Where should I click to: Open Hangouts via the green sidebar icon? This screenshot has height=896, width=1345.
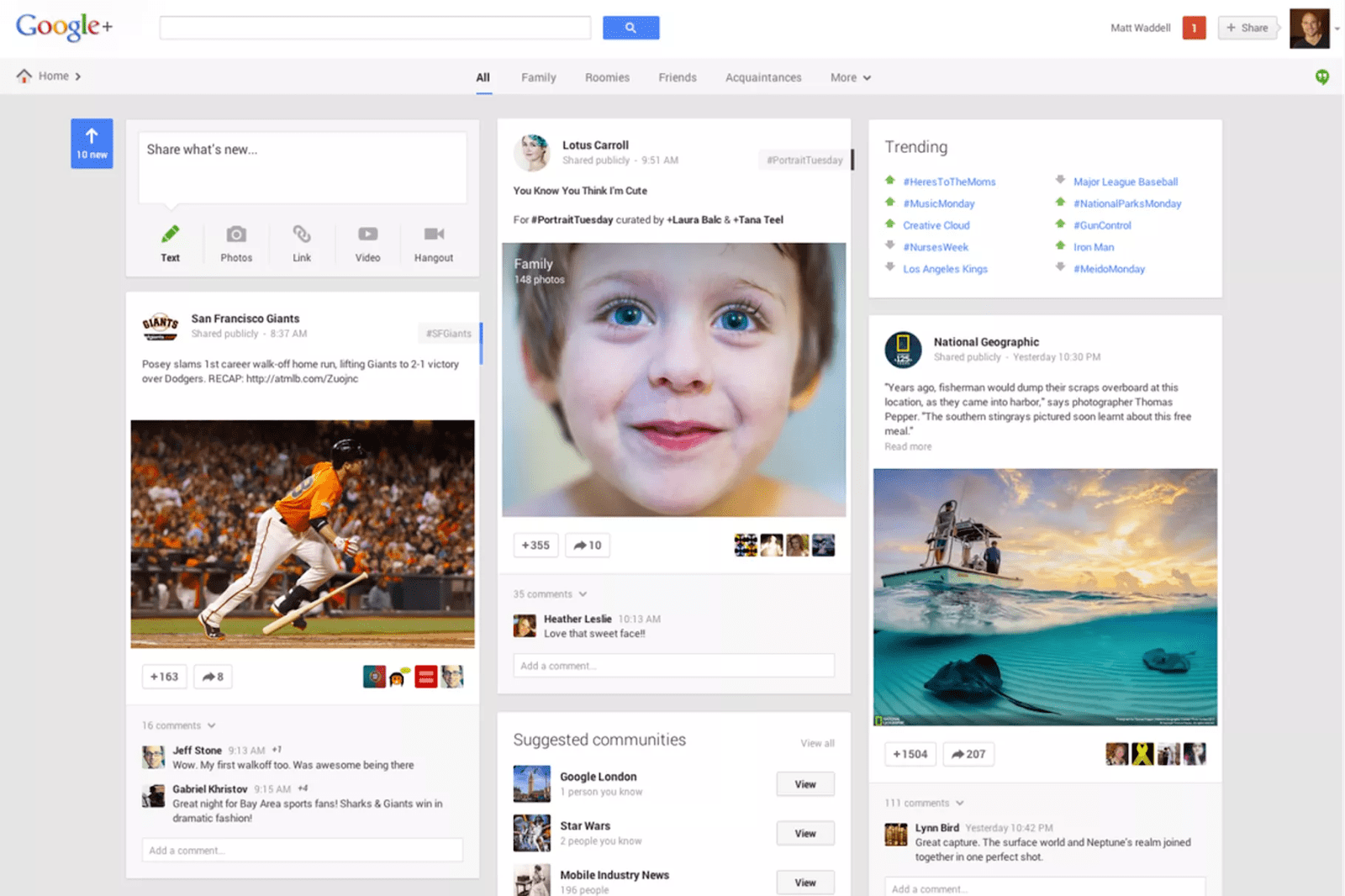1321,76
